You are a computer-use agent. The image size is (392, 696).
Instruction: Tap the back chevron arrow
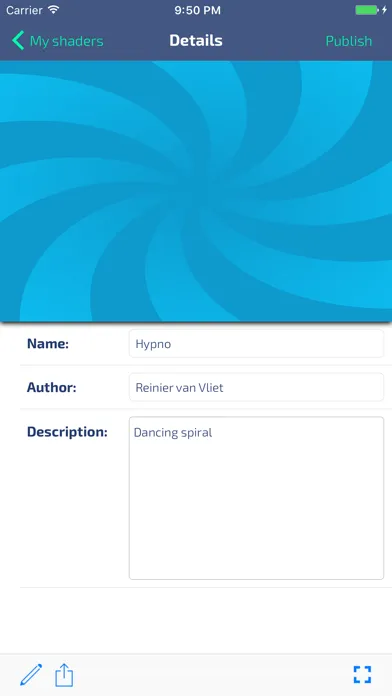(18, 40)
